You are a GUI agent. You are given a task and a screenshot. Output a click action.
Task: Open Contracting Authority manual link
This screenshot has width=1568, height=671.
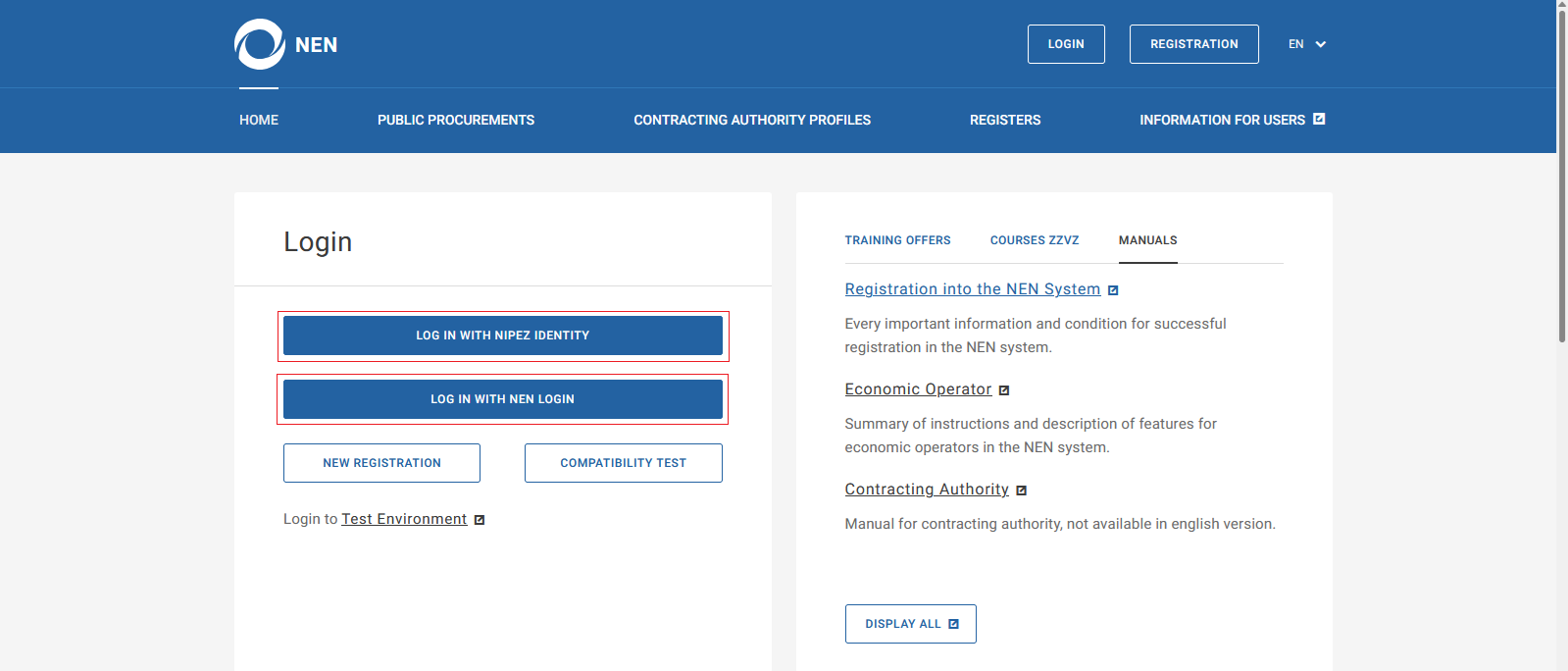point(927,490)
